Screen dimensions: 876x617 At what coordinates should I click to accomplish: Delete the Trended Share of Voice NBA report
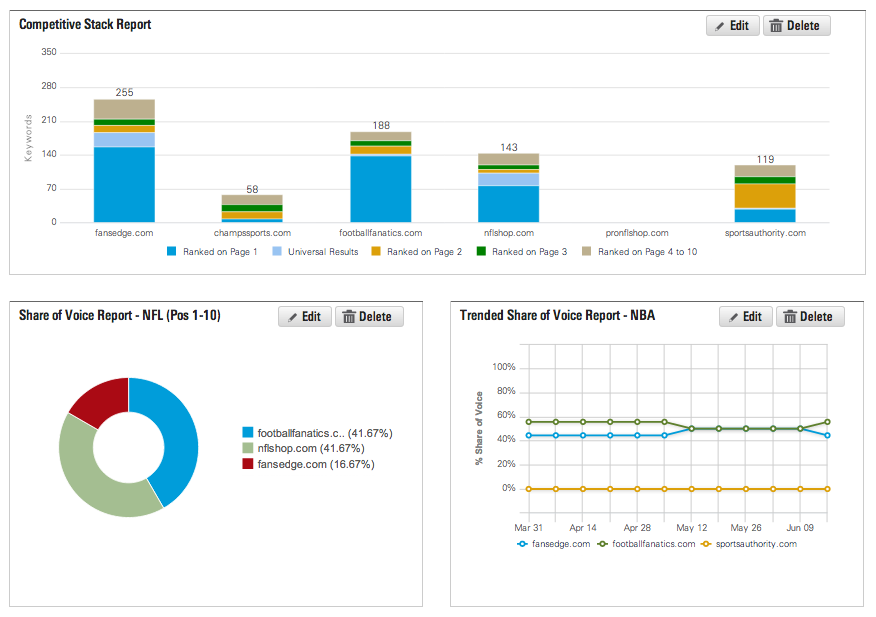tap(809, 317)
